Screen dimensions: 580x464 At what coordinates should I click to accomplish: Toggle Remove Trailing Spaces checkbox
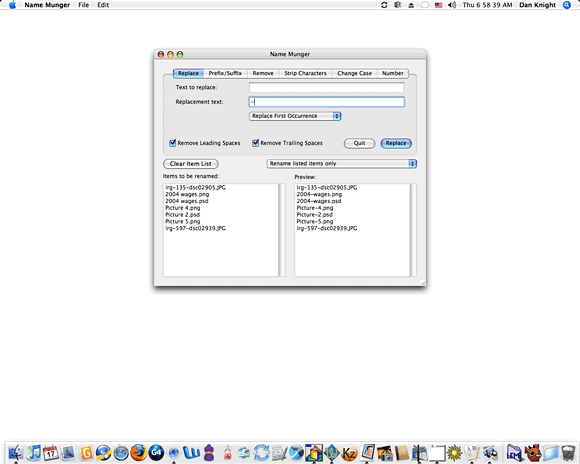click(255, 143)
